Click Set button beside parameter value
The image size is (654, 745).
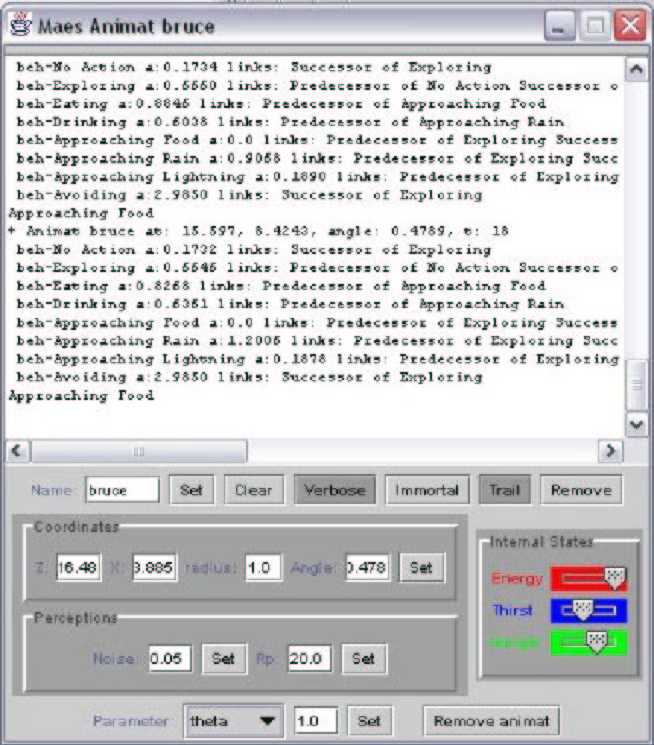[369, 721]
